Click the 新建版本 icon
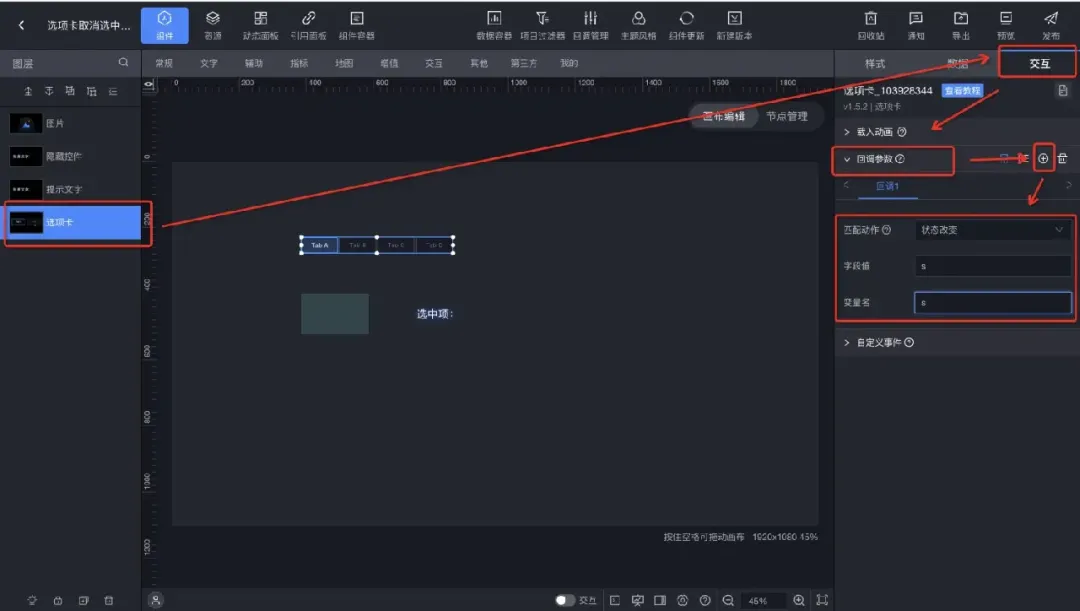 click(734, 25)
